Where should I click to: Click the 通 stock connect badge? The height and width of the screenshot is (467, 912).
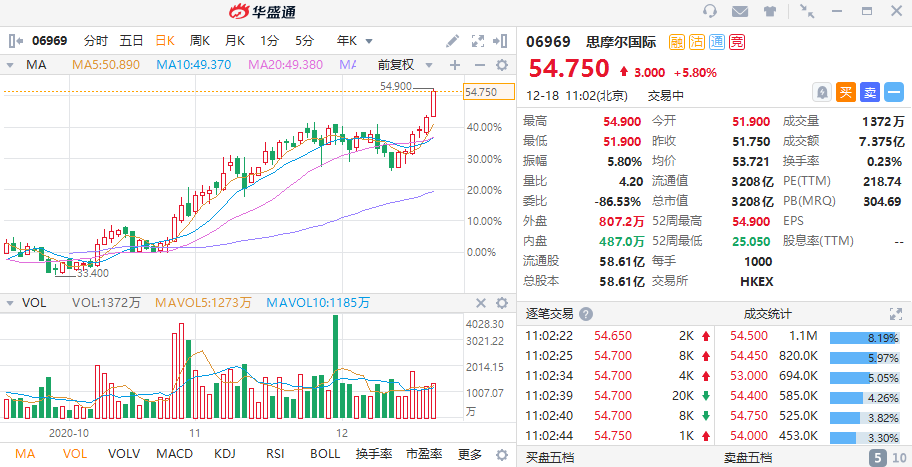717,42
